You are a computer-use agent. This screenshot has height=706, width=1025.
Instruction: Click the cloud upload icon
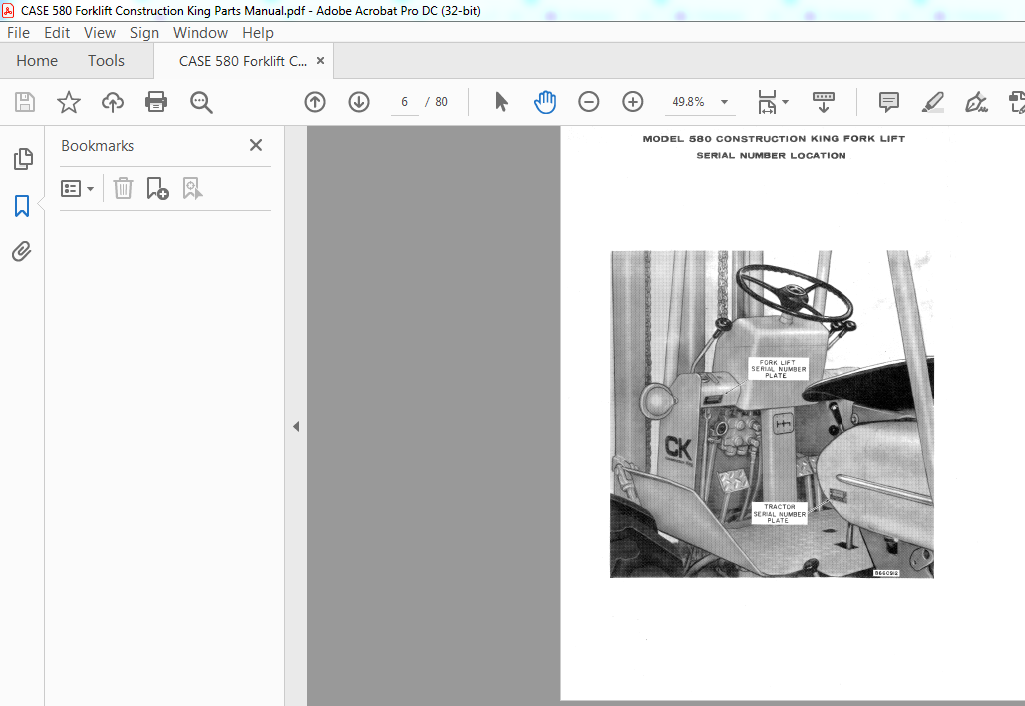[112, 102]
